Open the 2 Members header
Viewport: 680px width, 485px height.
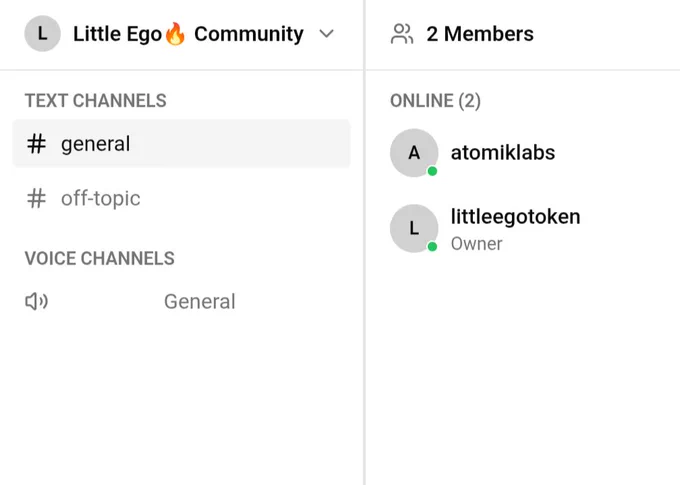coord(480,34)
